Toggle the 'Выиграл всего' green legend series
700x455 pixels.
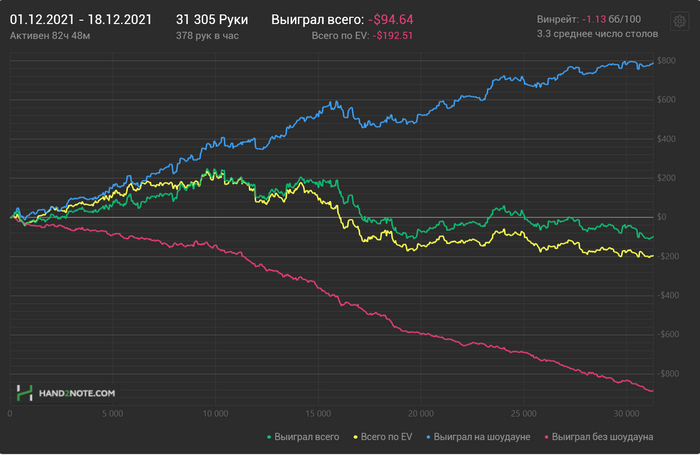303,437
